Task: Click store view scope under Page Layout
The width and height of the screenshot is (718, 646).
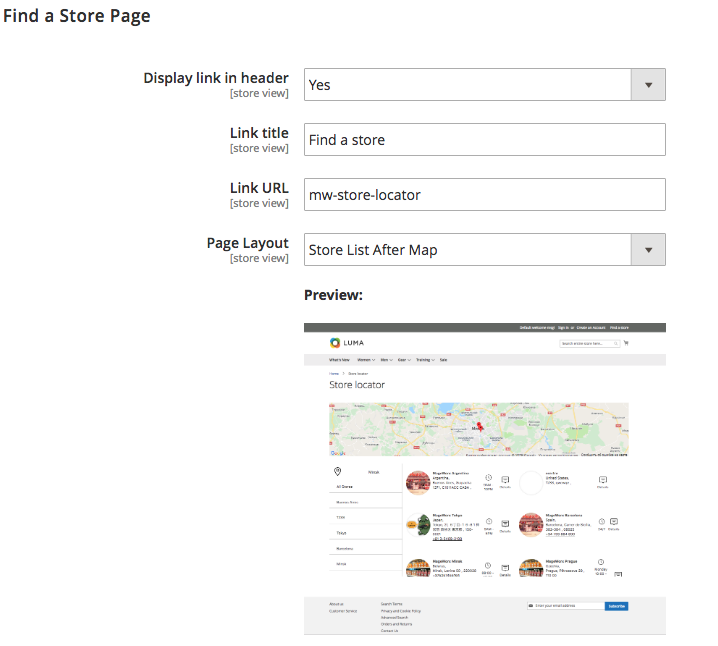Action: 259,258
